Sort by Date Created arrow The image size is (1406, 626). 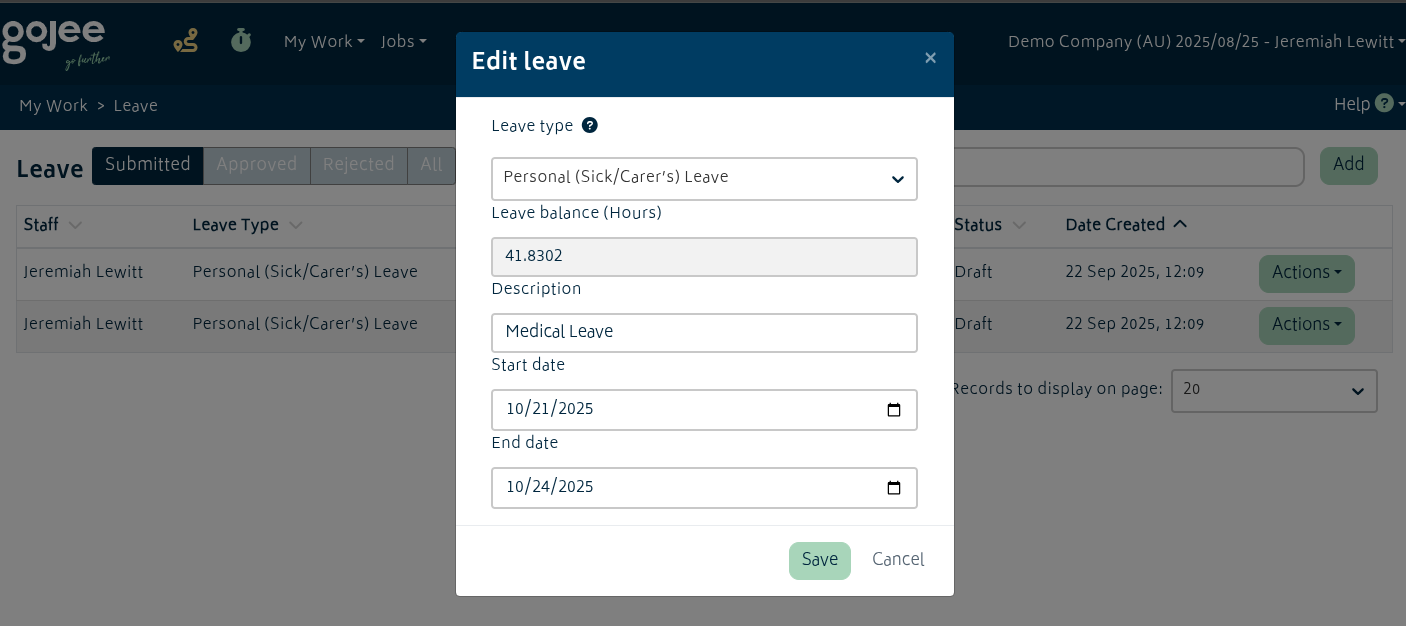click(1180, 225)
